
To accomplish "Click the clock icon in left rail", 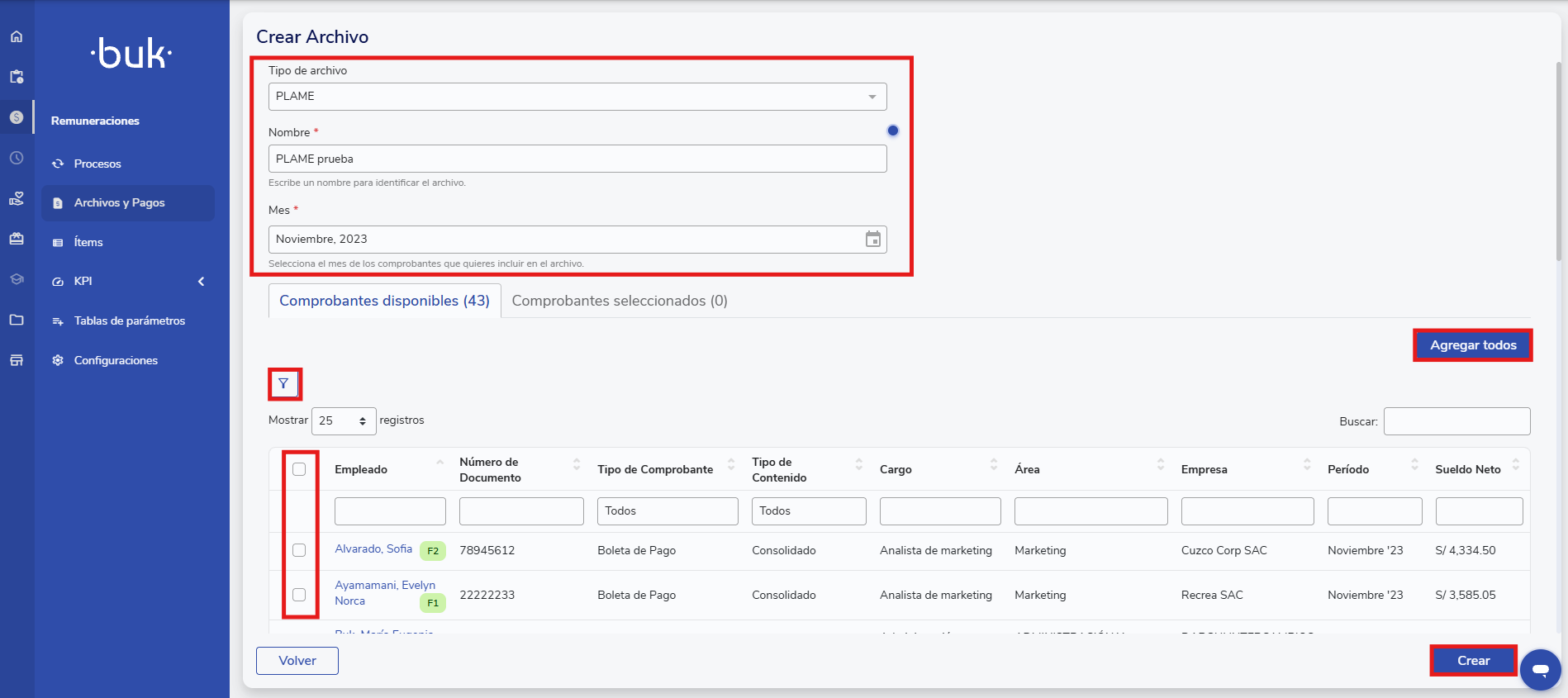I will pos(17,158).
